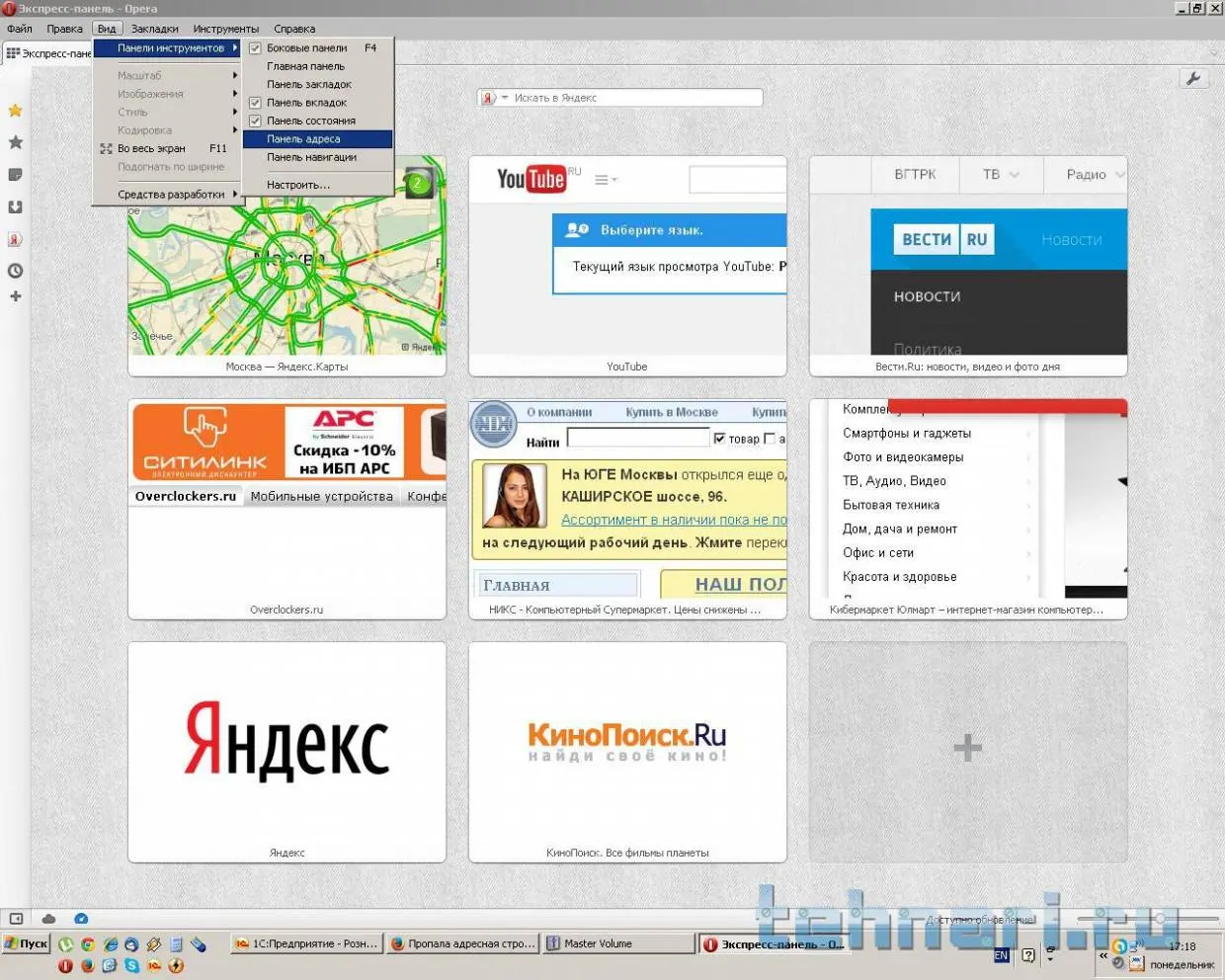This screenshot has height=980, width=1225.
Task: Click the Opera icon in quick launch
Action: pos(65,965)
